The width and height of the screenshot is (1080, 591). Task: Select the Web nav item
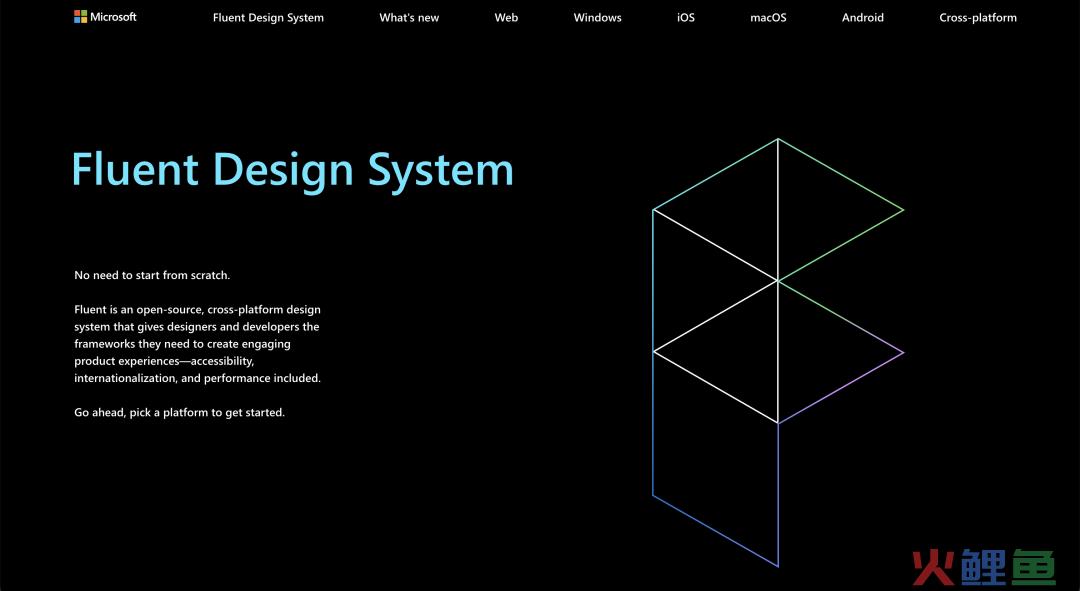click(506, 18)
